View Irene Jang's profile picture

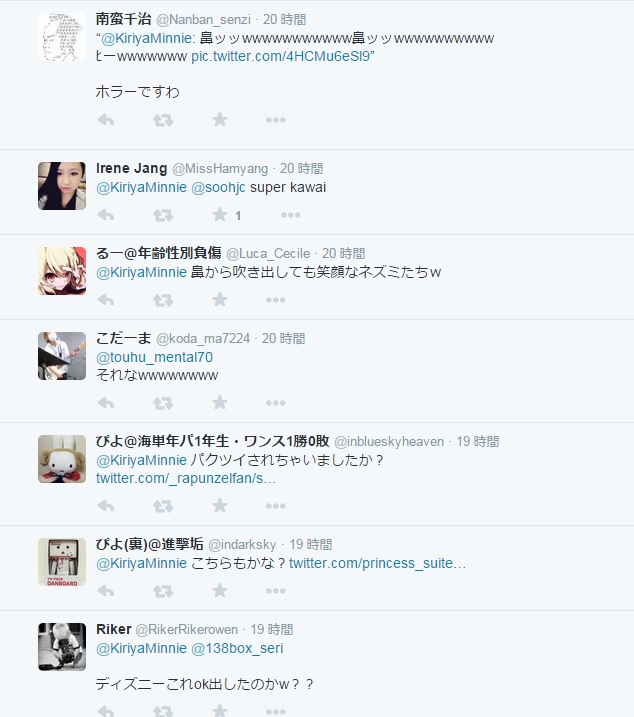[x=62, y=186]
